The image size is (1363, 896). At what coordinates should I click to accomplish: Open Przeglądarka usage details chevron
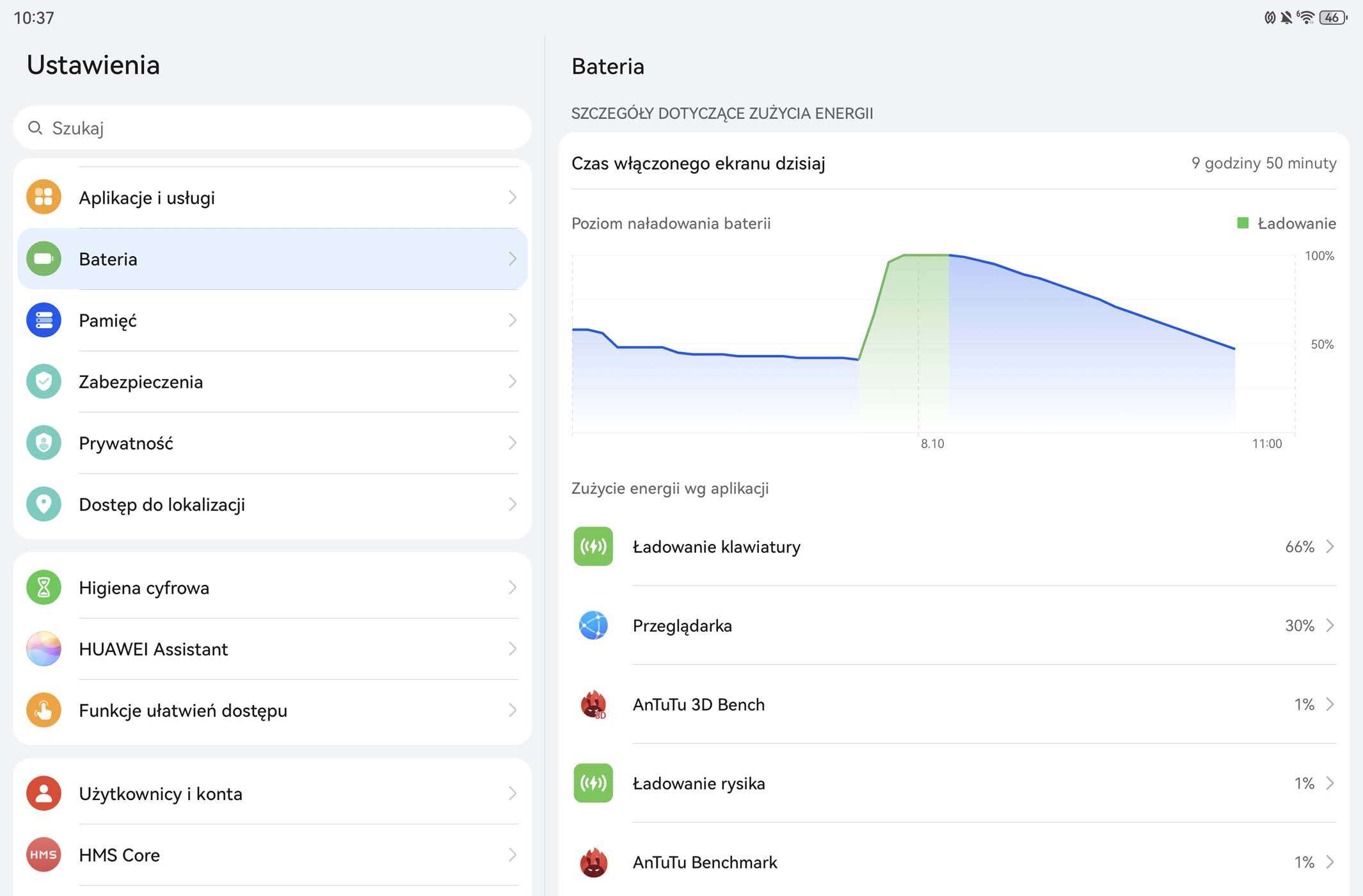[1330, 625]
